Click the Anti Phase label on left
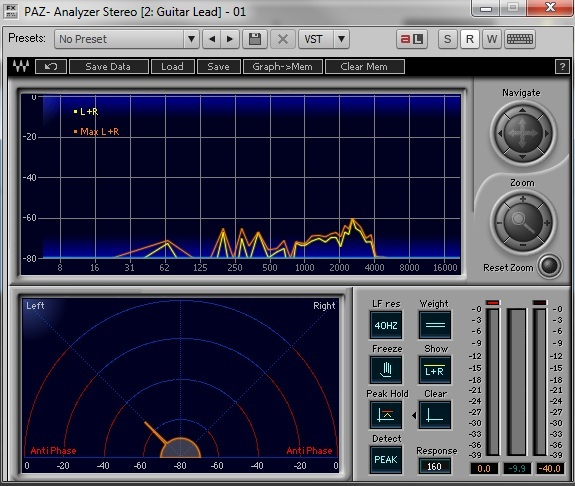The height and width of the screenshot is (486, 575). click(x=54, y=450)
